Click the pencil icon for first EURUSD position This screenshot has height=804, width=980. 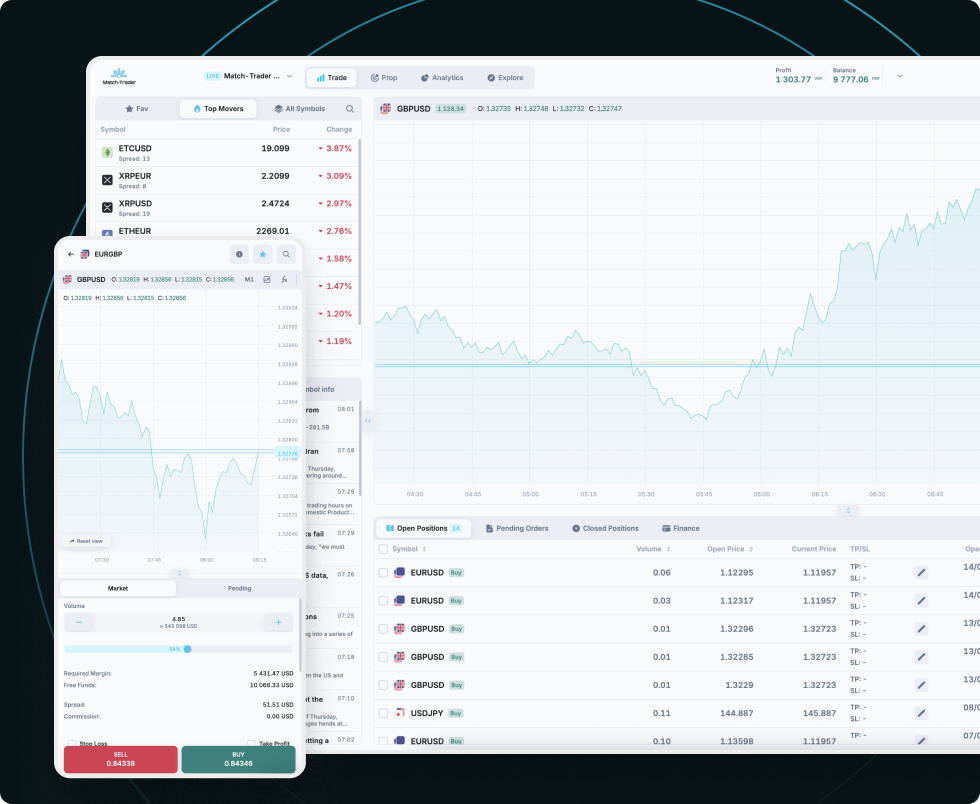(x=921, y=573)
